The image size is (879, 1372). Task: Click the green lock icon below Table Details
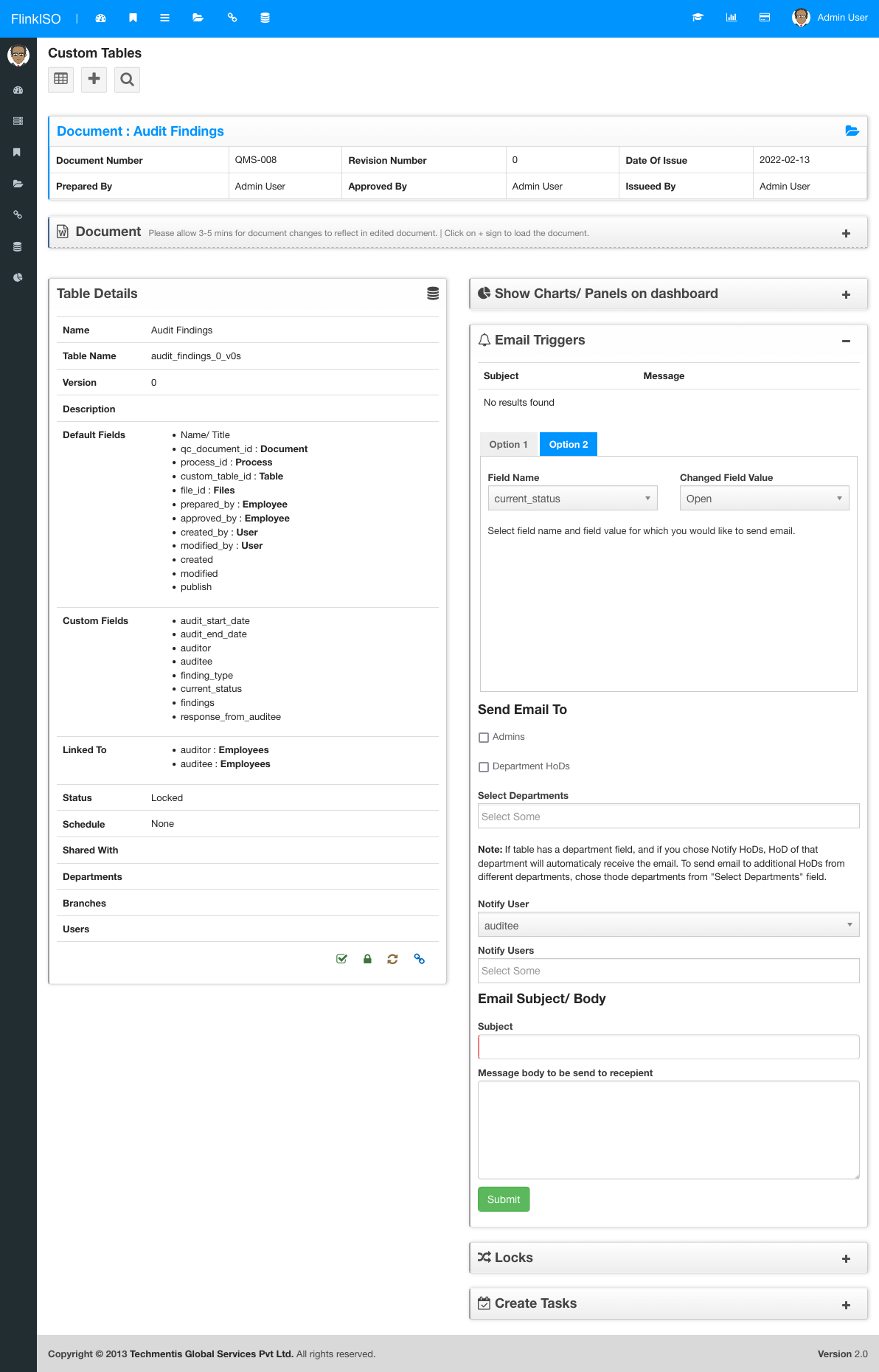point(367,959)
